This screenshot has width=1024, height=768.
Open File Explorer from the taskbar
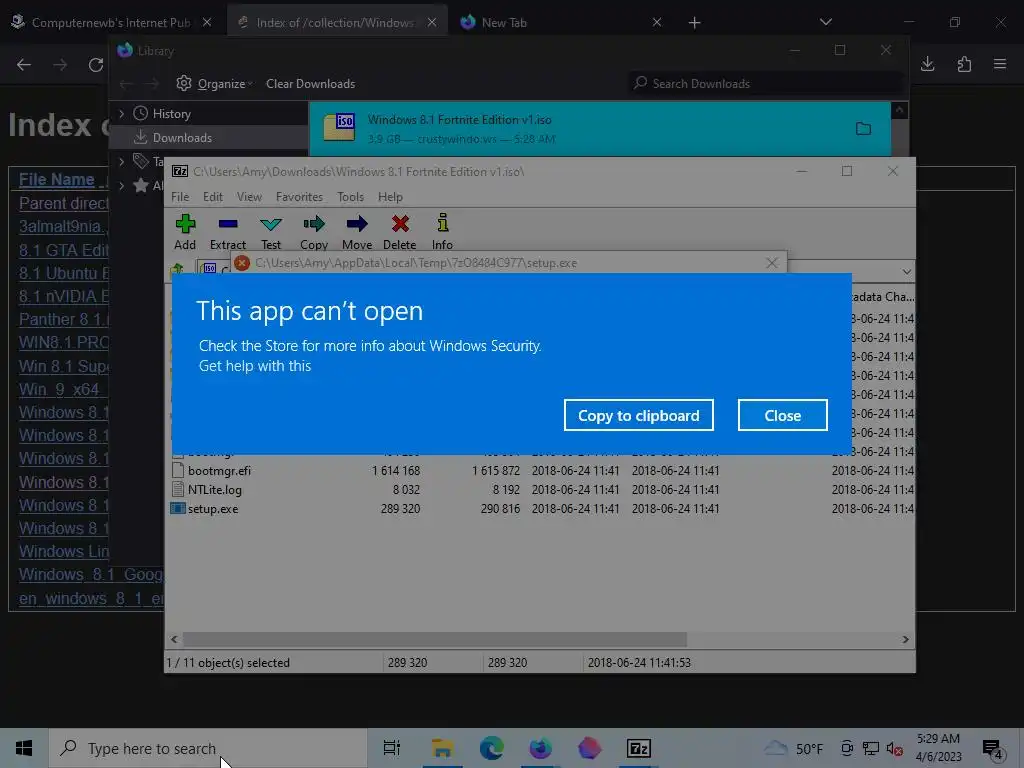pyautogui.click(x=442, y=748)
